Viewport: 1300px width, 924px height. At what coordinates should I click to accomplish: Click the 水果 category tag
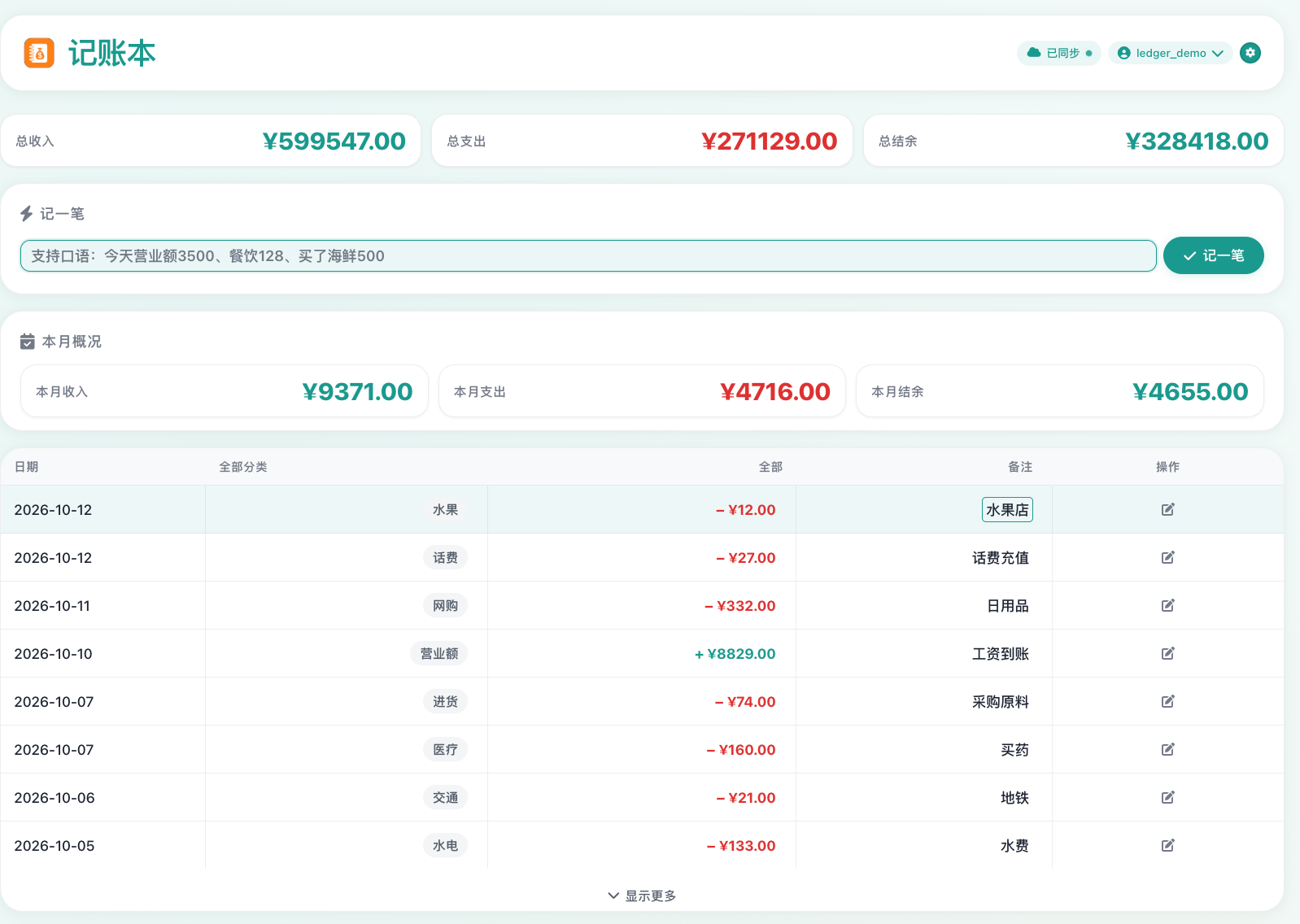[445, 510]
